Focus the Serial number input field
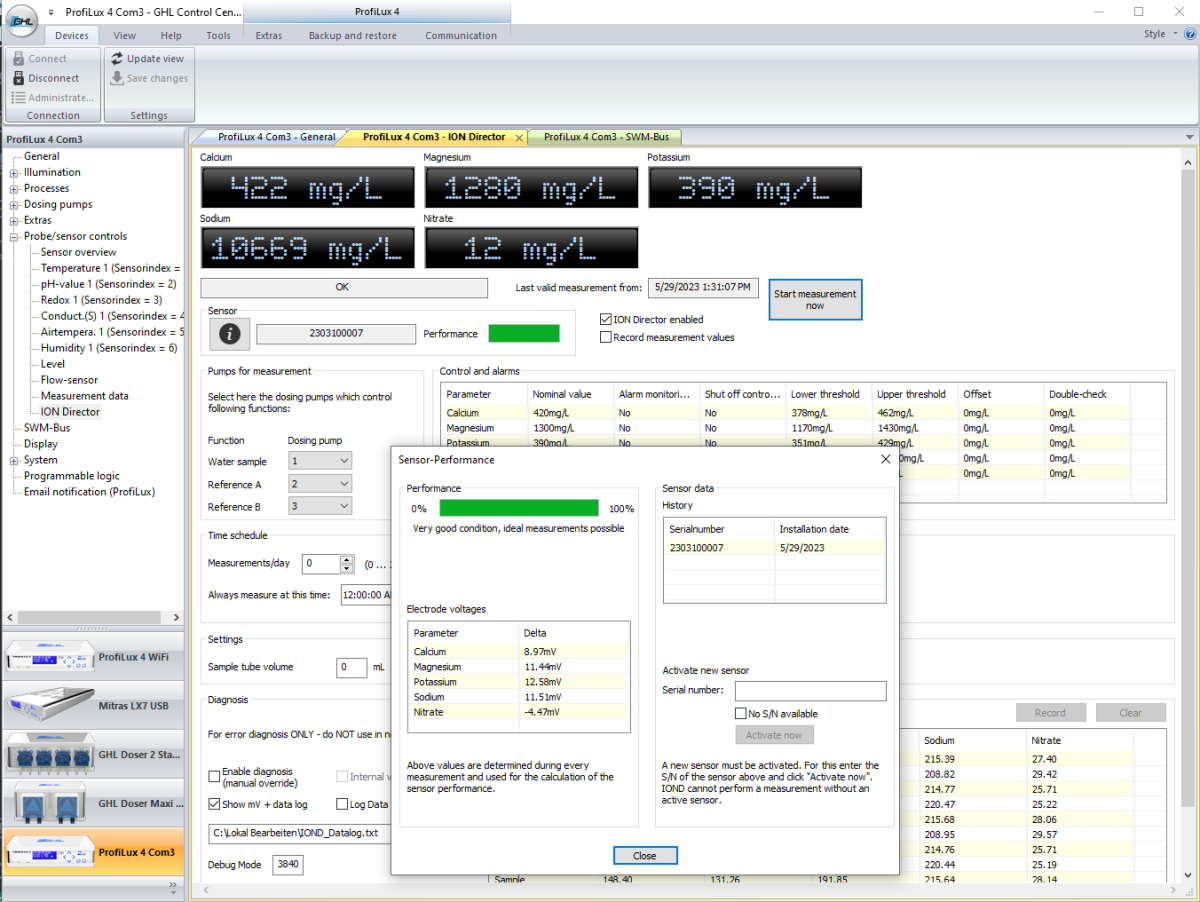This screenshot has width=1200, height=902. pos(811,691)
